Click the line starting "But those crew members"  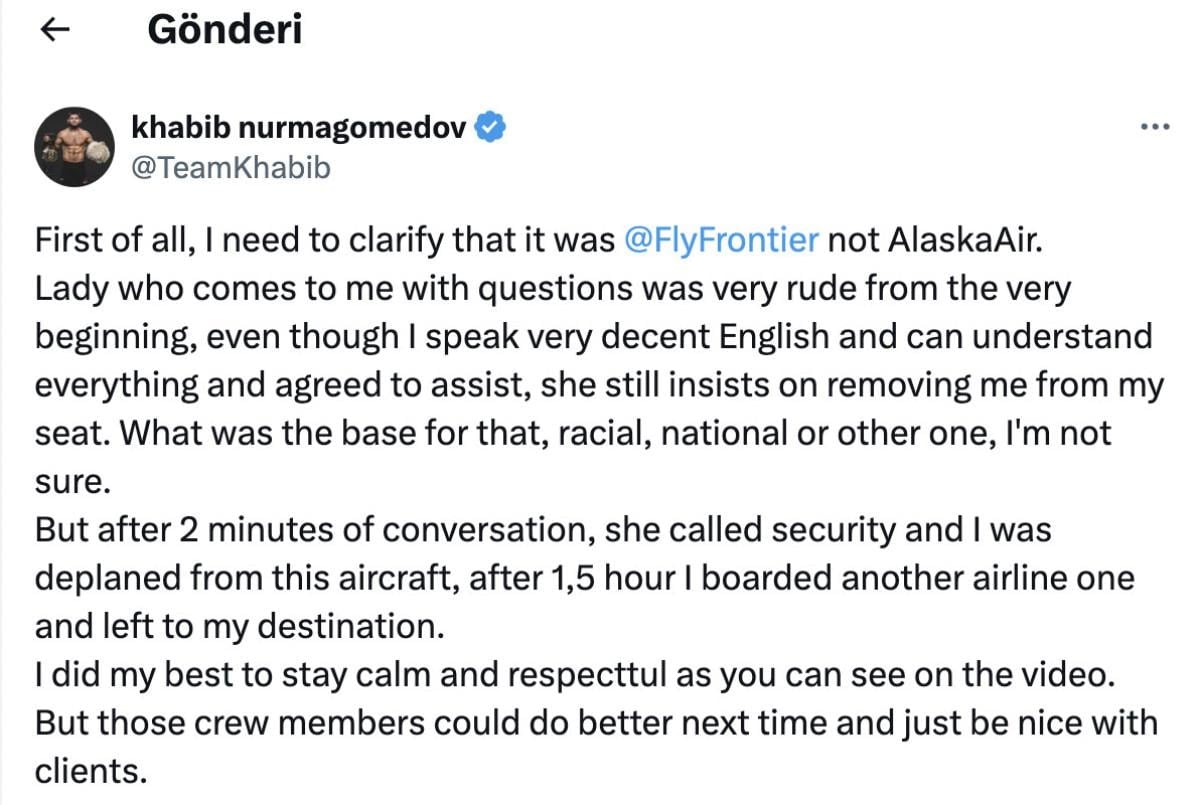coord(595,722)
